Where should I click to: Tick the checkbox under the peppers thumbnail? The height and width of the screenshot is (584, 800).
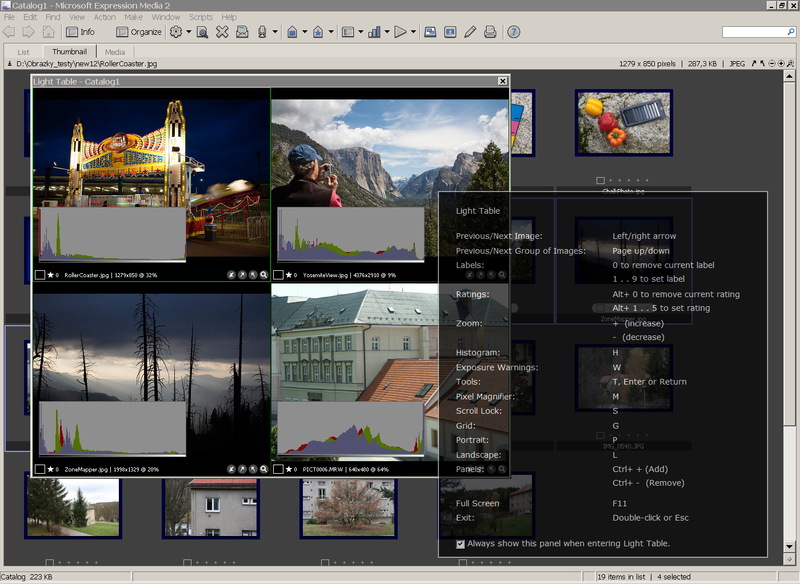coord(601,181)
